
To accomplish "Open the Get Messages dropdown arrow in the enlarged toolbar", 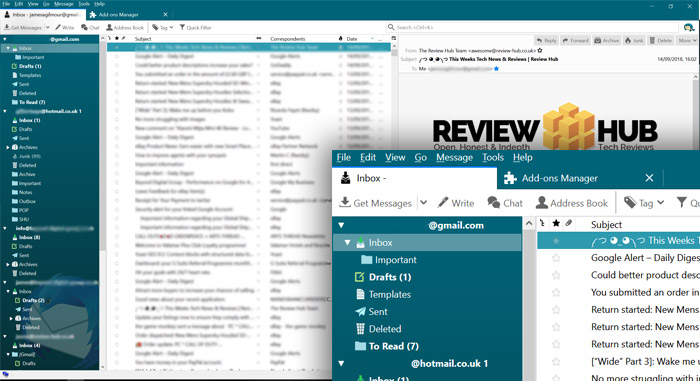I will (423, 203).
